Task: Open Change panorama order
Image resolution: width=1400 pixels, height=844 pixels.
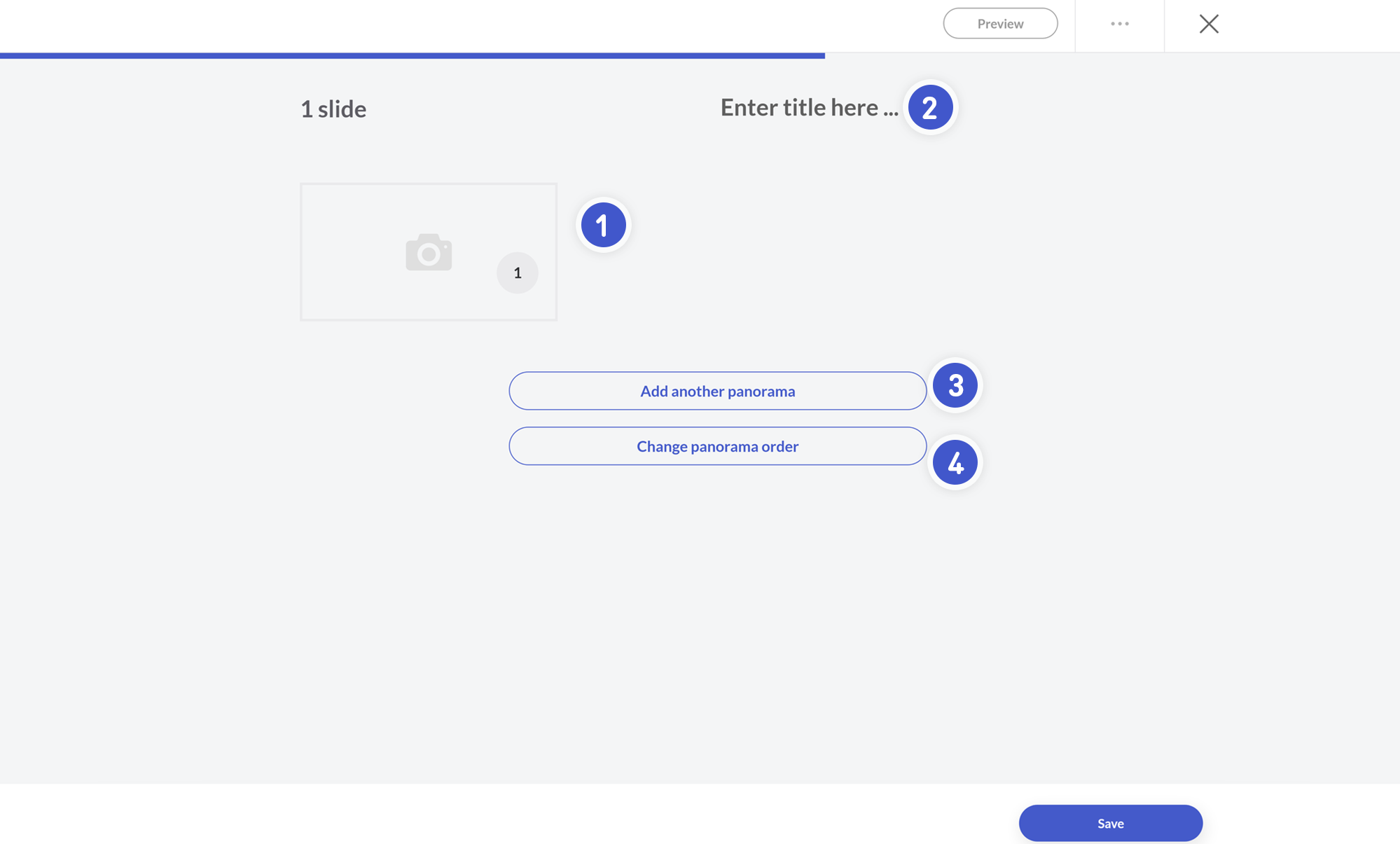Action: pyautogui.click(x=717, y=446)
